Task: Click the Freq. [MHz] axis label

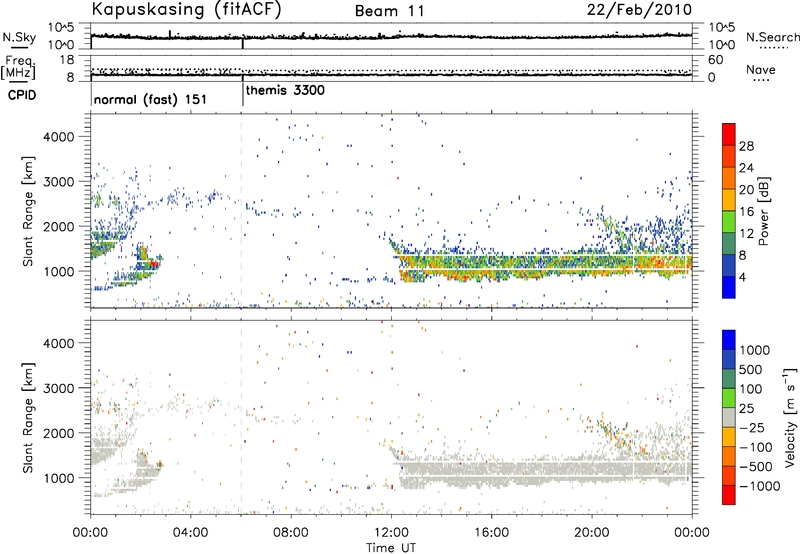Action: point(19,67)
